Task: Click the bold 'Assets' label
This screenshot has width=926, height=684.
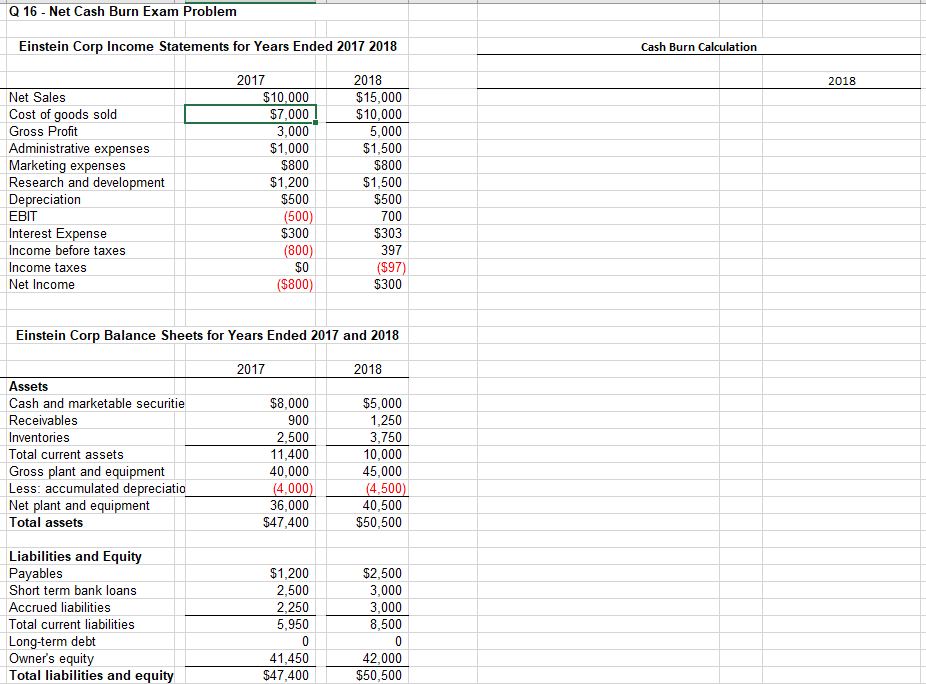Action: click(28, 387)
